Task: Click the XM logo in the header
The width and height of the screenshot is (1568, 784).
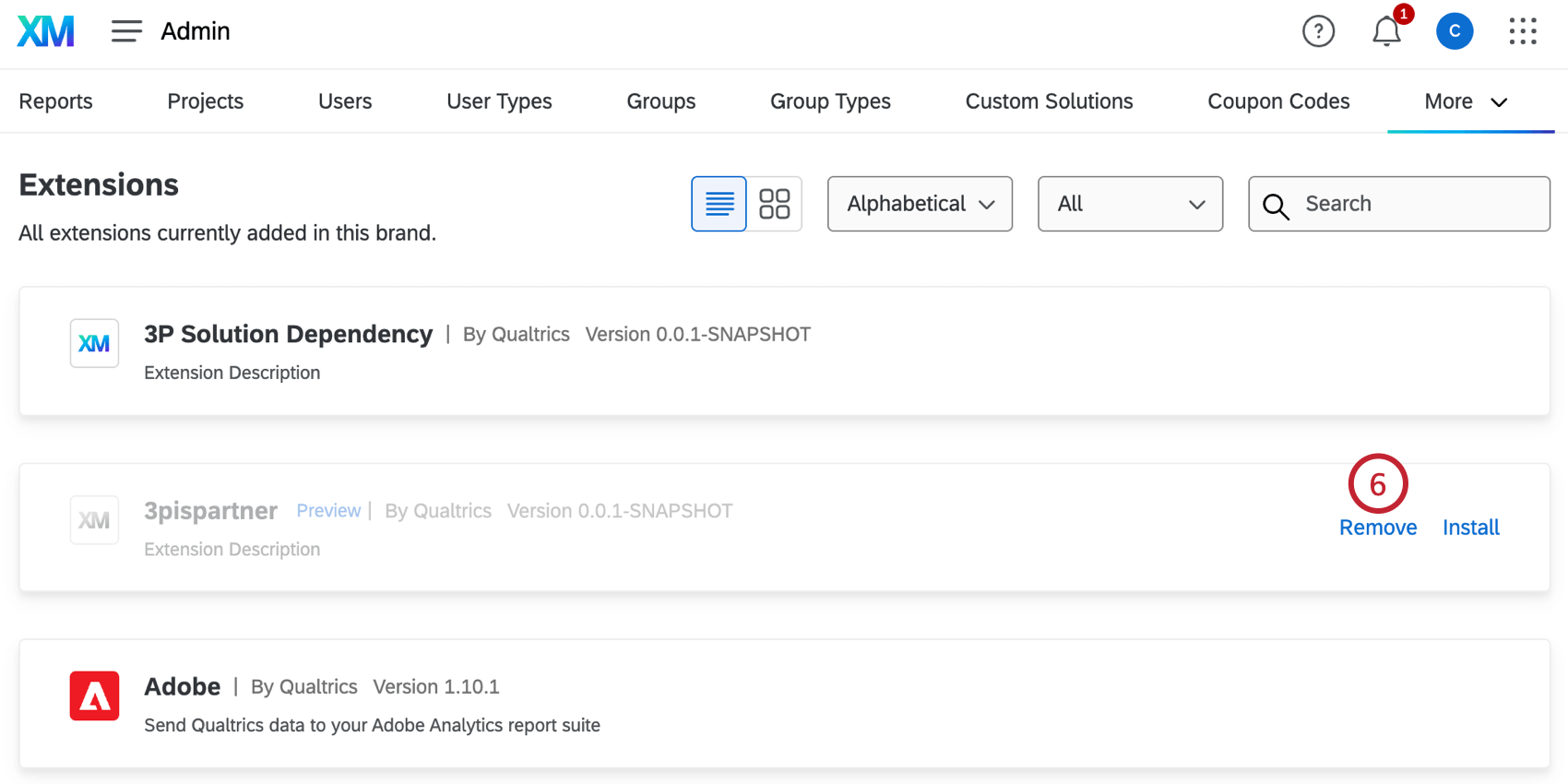Action: tap(46, 31)
